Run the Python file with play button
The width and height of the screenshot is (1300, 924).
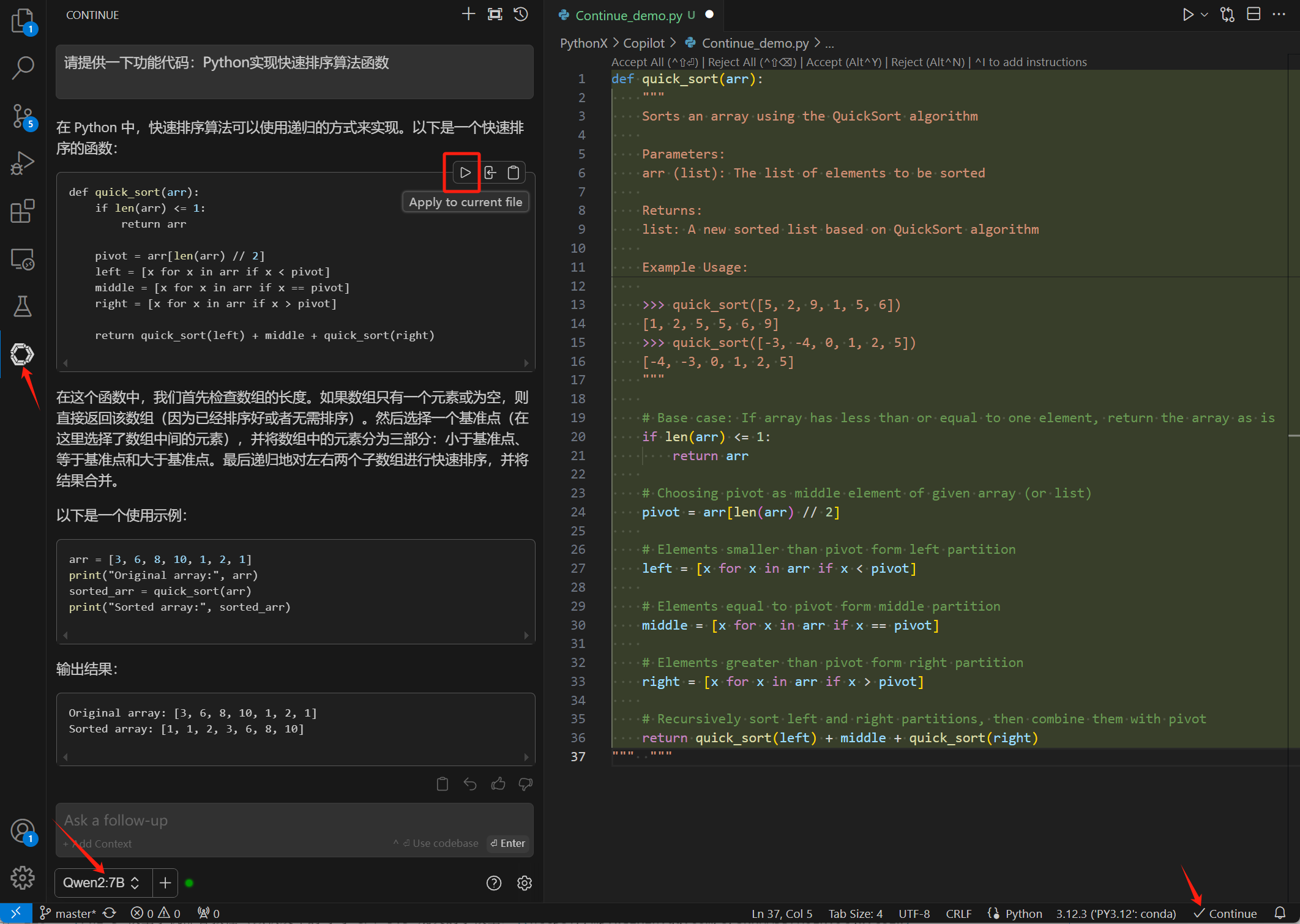(1187, 15)
